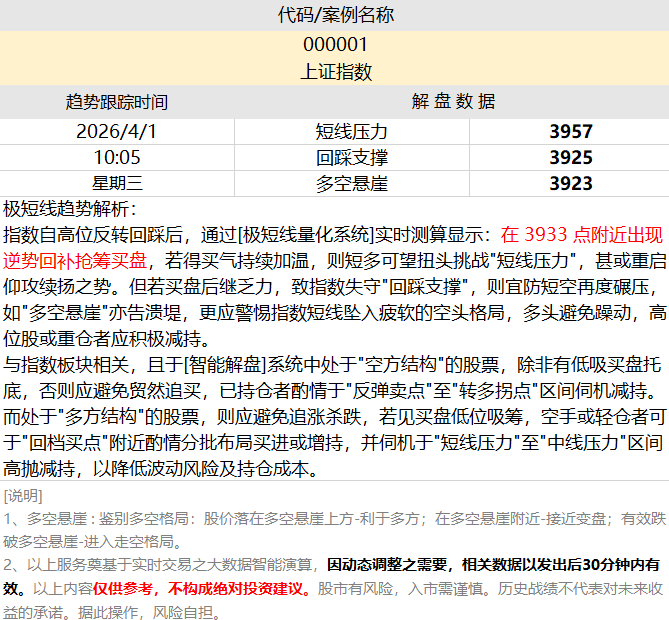The image size is (669, 620).
Task: Click the value 3923 cell
Action: [x=570, y=183]
